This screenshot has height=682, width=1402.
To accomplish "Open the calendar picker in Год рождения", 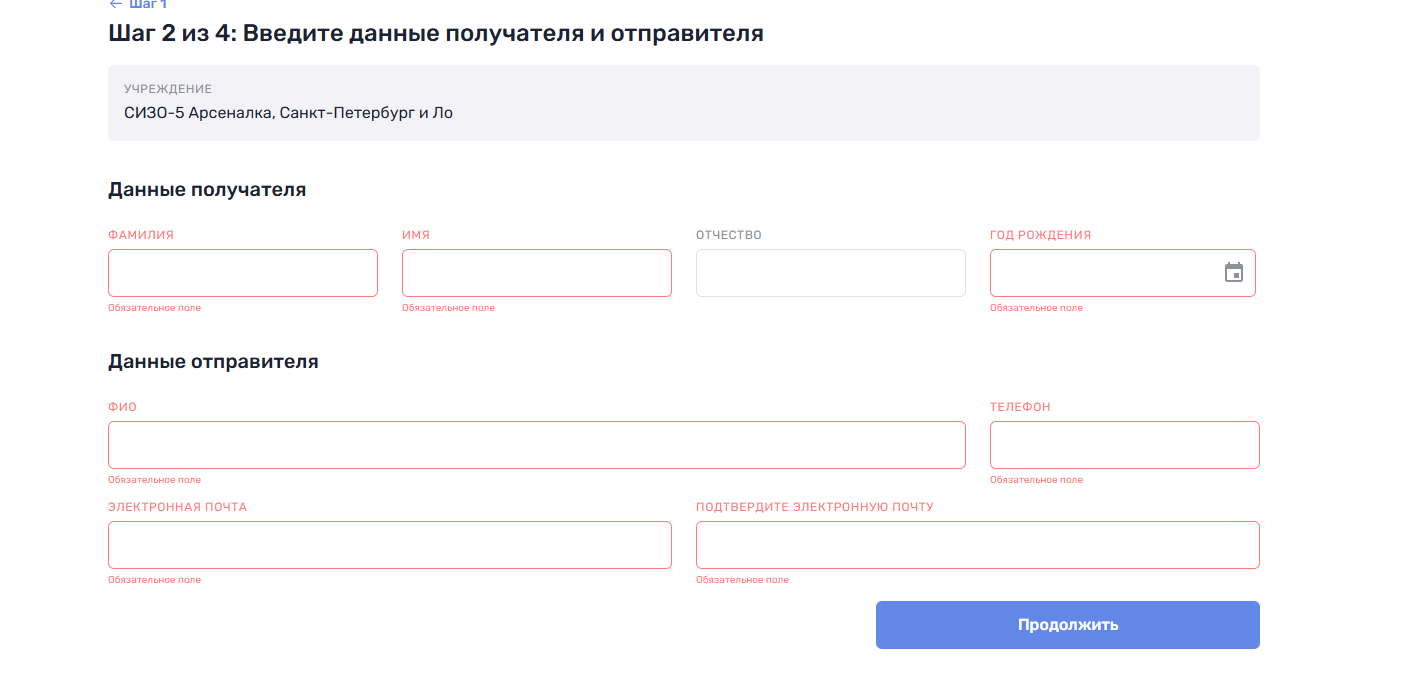I will [x=1234, y=273].
